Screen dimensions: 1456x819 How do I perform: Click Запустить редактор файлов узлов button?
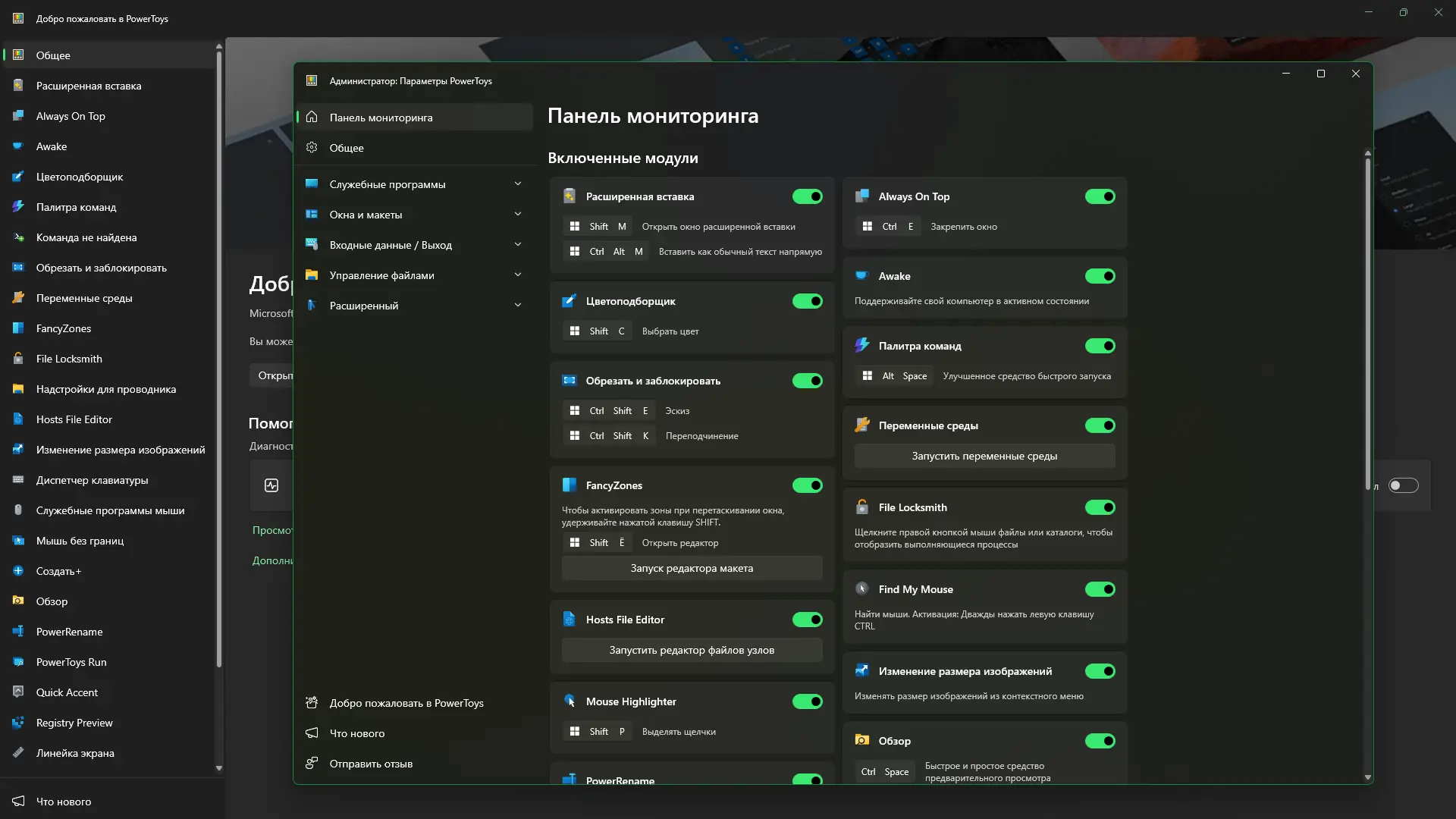[692, 650]
